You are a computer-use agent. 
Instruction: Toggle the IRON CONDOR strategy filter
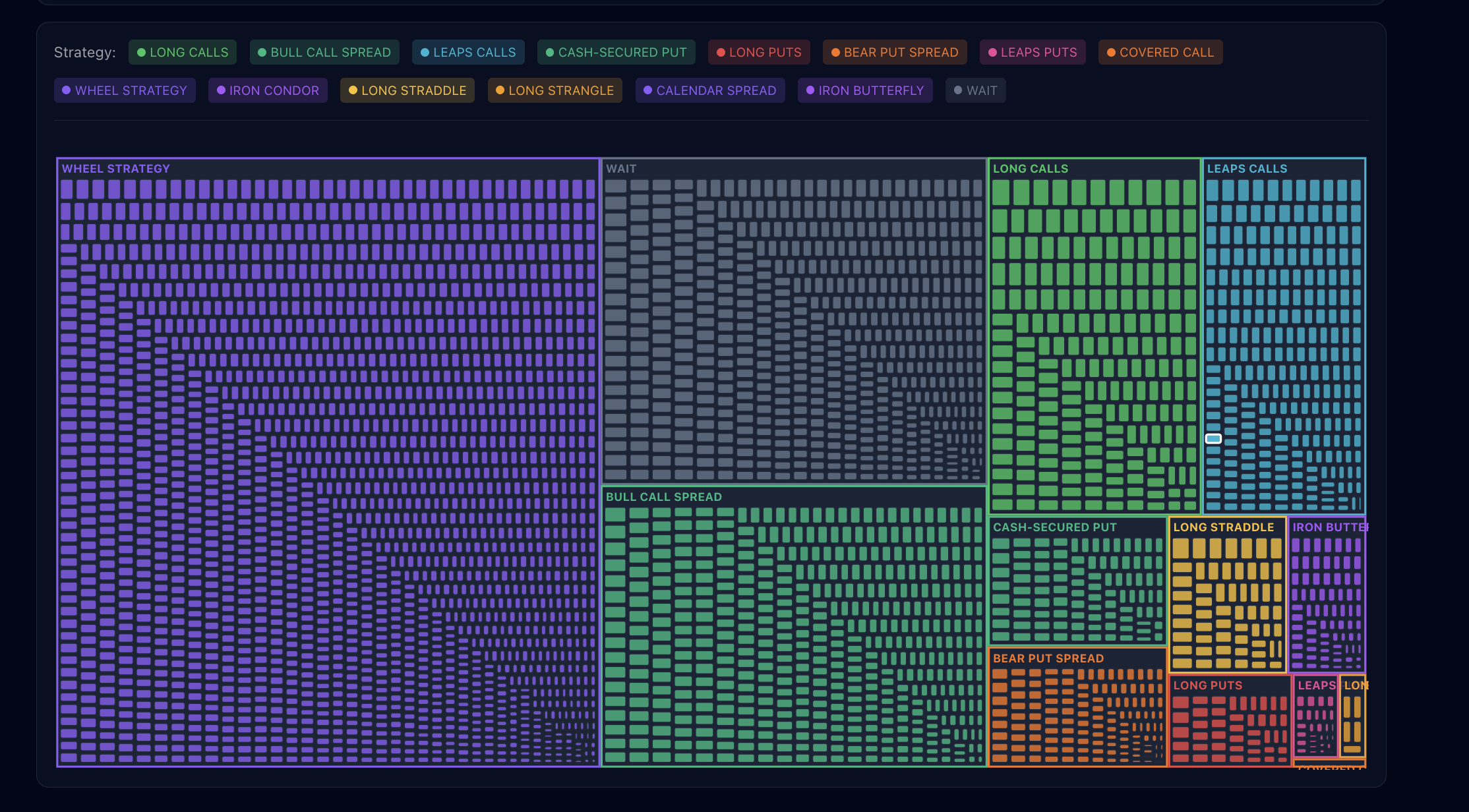[x=268, y=90]
